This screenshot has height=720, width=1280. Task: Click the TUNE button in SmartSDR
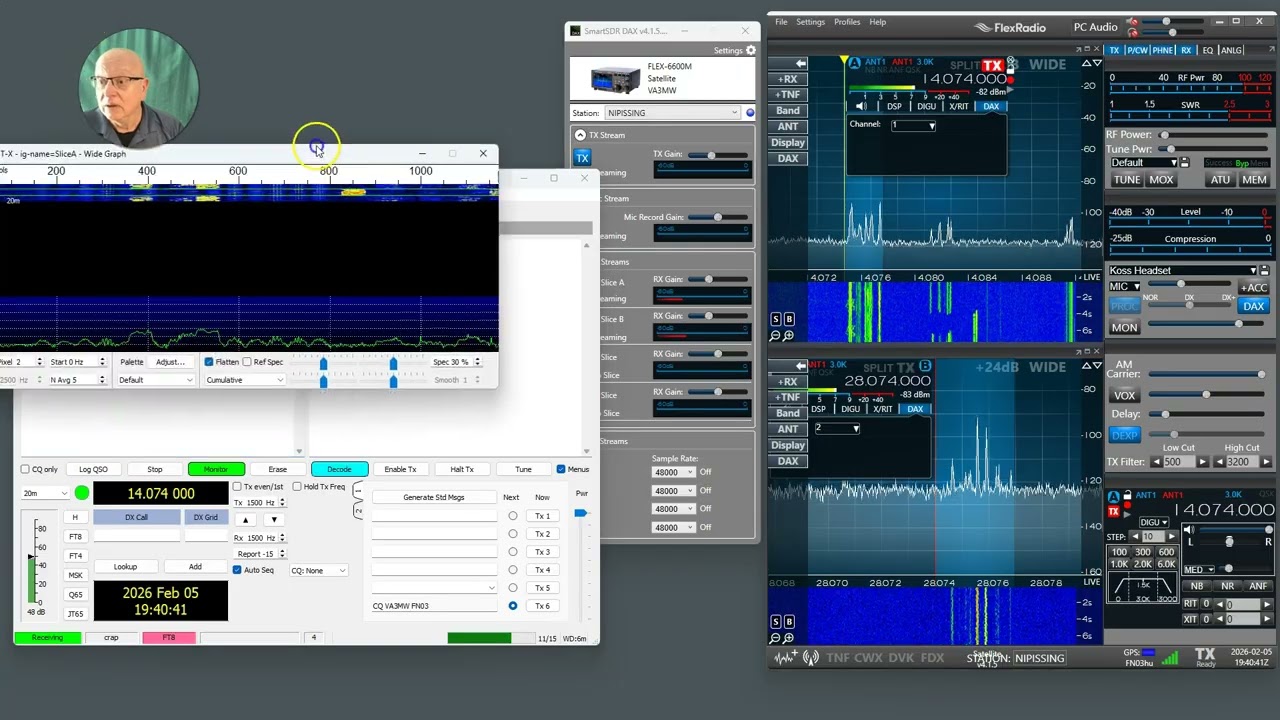[x=1126, y=180]
